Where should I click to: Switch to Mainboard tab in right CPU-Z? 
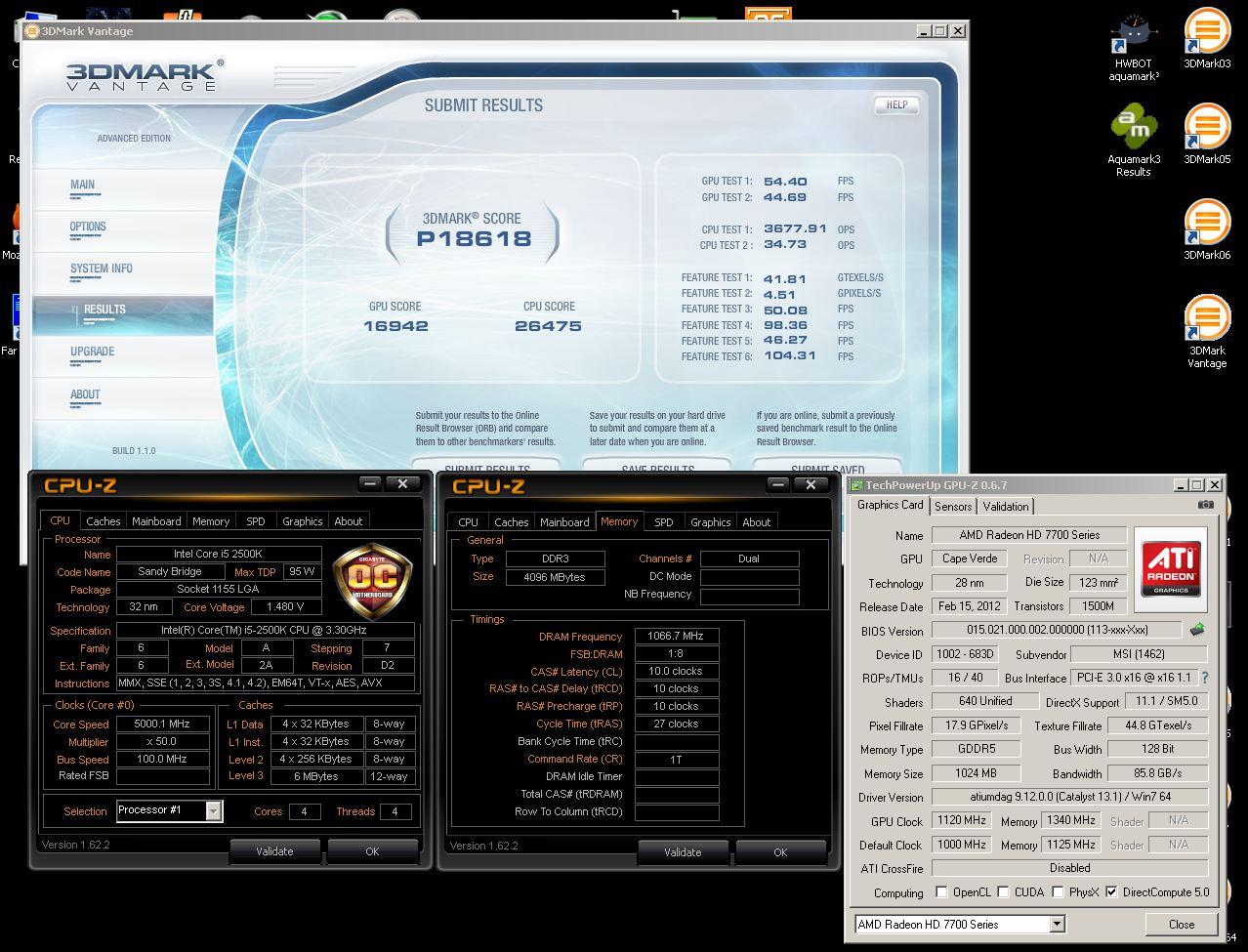point(564,522)
